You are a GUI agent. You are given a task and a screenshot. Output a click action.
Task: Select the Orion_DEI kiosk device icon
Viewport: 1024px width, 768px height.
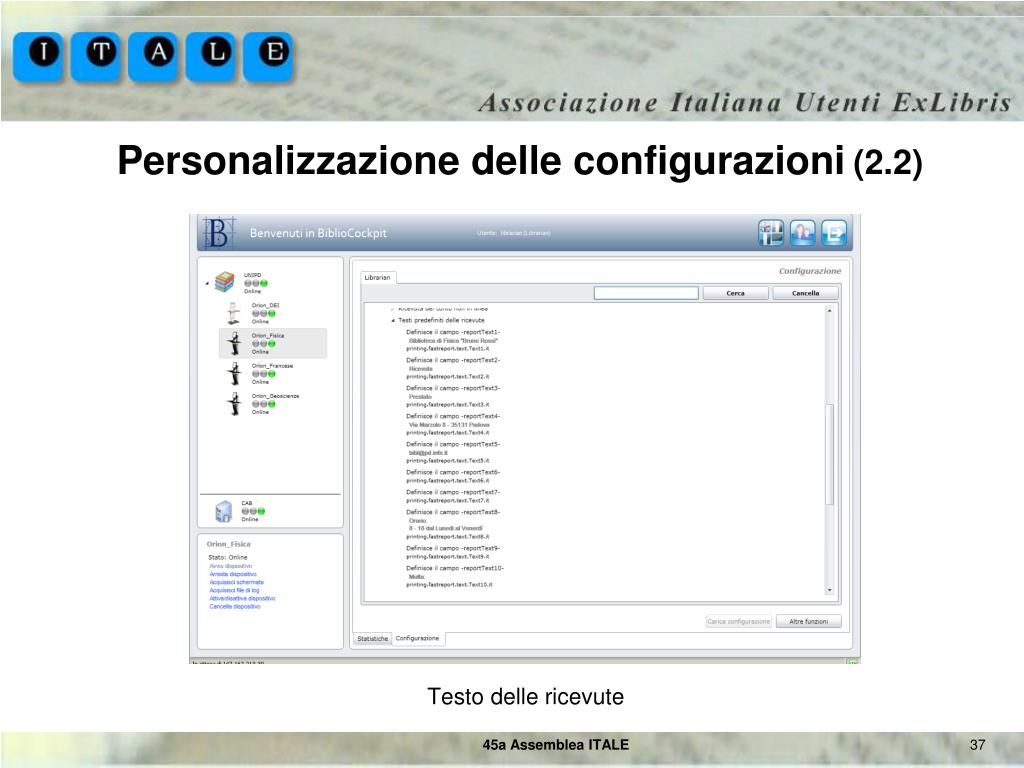tap(233, 313)
